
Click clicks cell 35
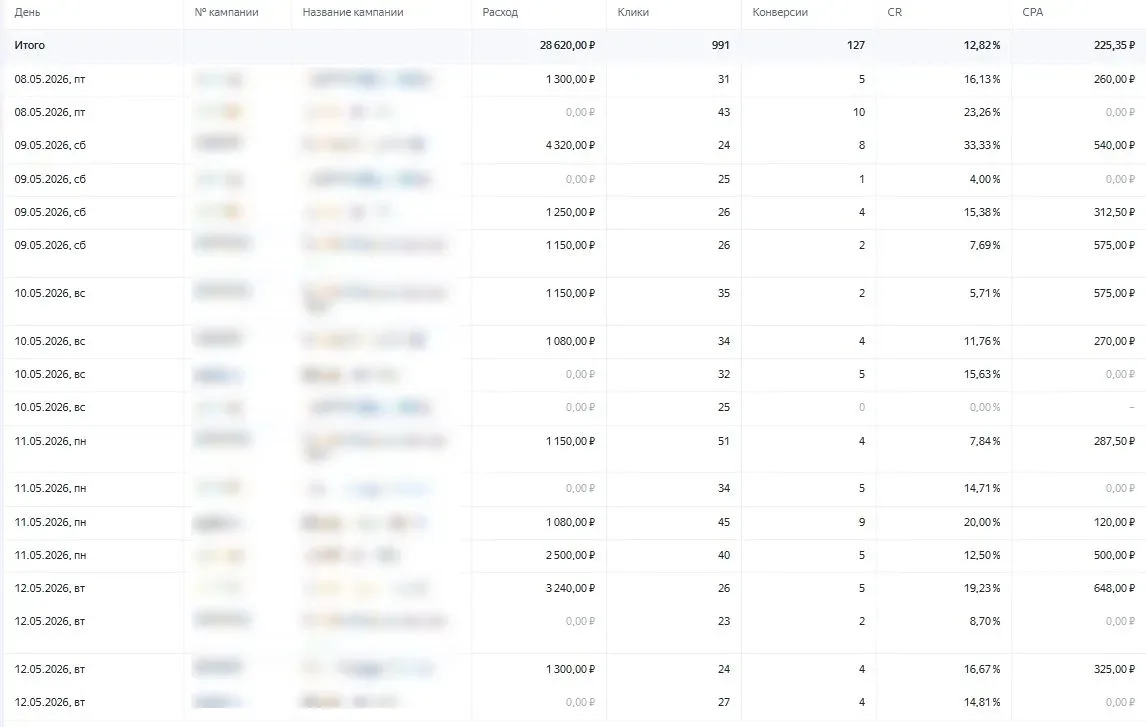pyautogui.click(x=724, y=293)
